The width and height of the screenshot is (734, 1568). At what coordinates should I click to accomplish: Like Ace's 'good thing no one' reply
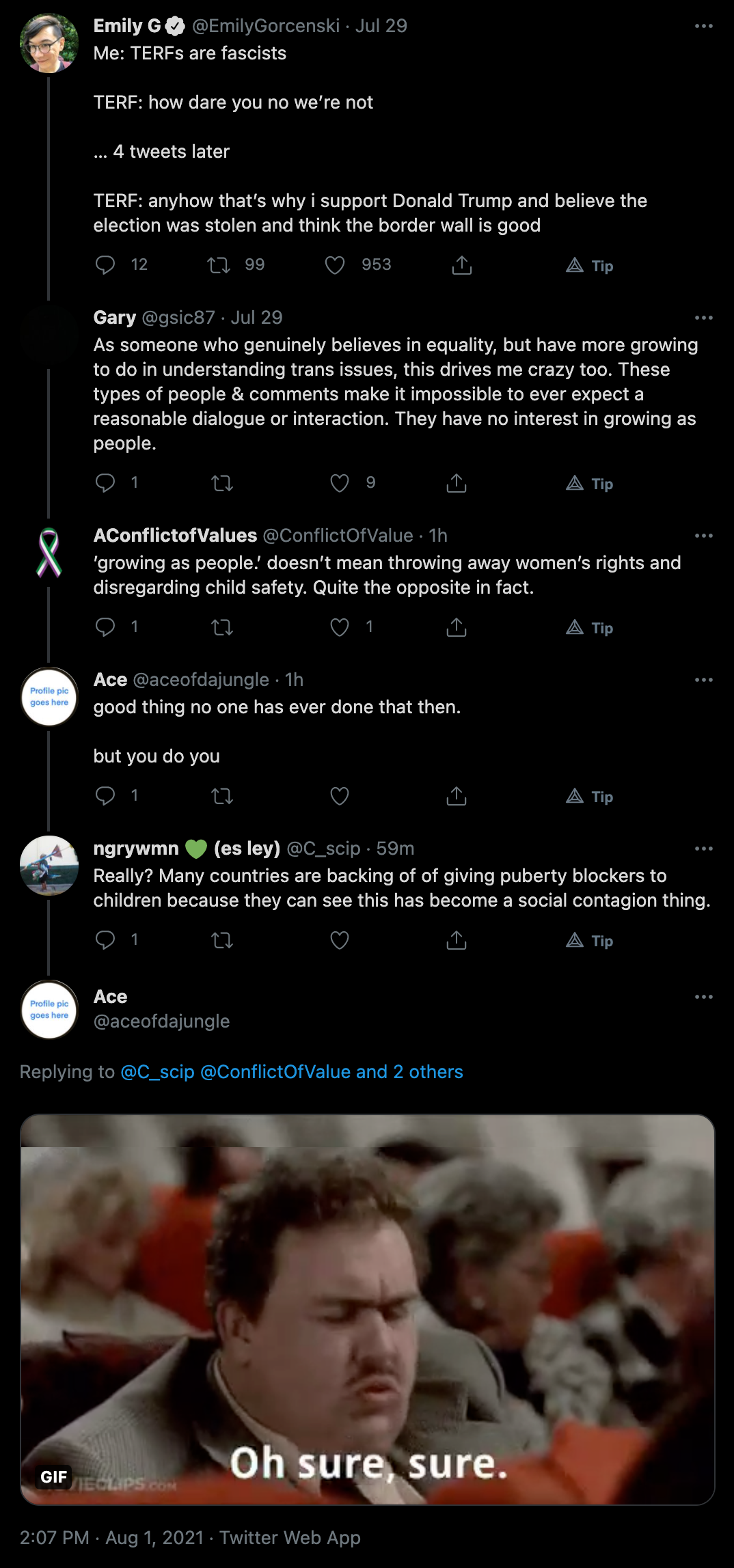[340, 796]
